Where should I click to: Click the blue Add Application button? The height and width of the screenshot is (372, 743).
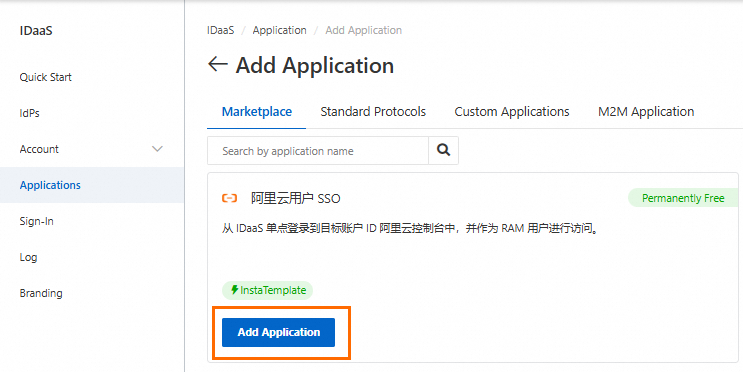click(279, 332)
